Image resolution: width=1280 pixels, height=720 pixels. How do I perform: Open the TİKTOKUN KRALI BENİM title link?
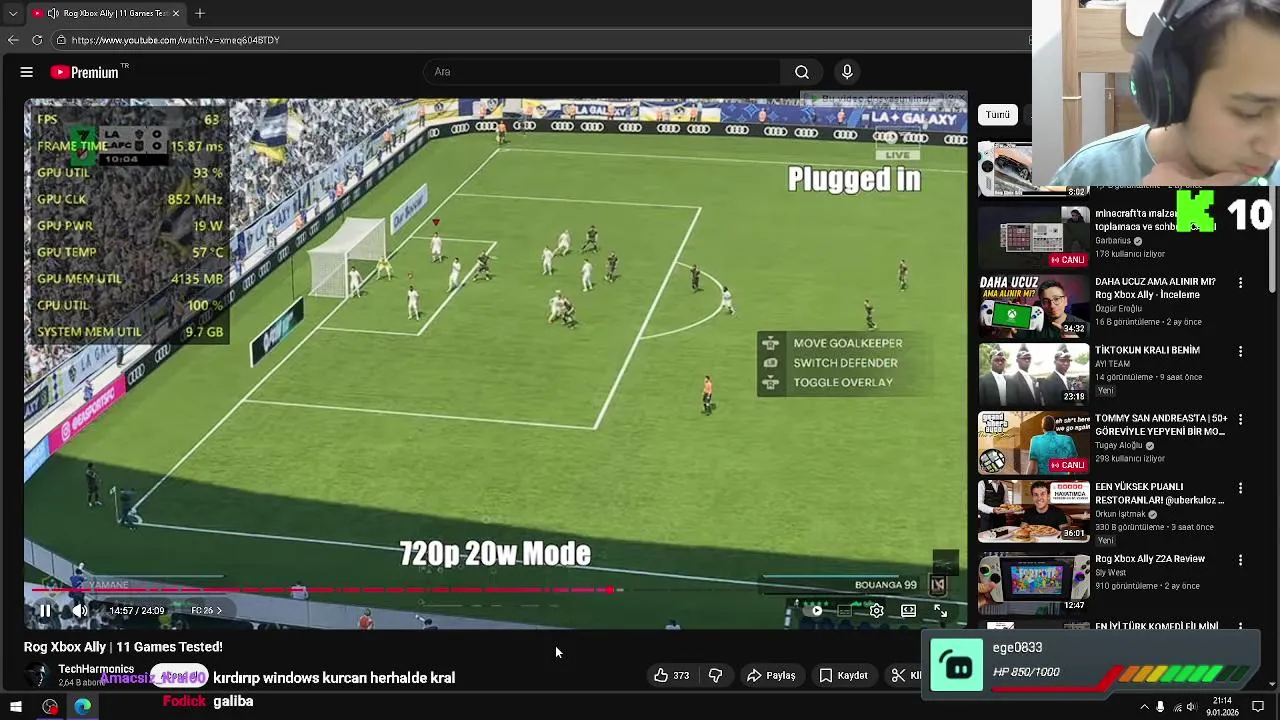(x=1147, y=351)
